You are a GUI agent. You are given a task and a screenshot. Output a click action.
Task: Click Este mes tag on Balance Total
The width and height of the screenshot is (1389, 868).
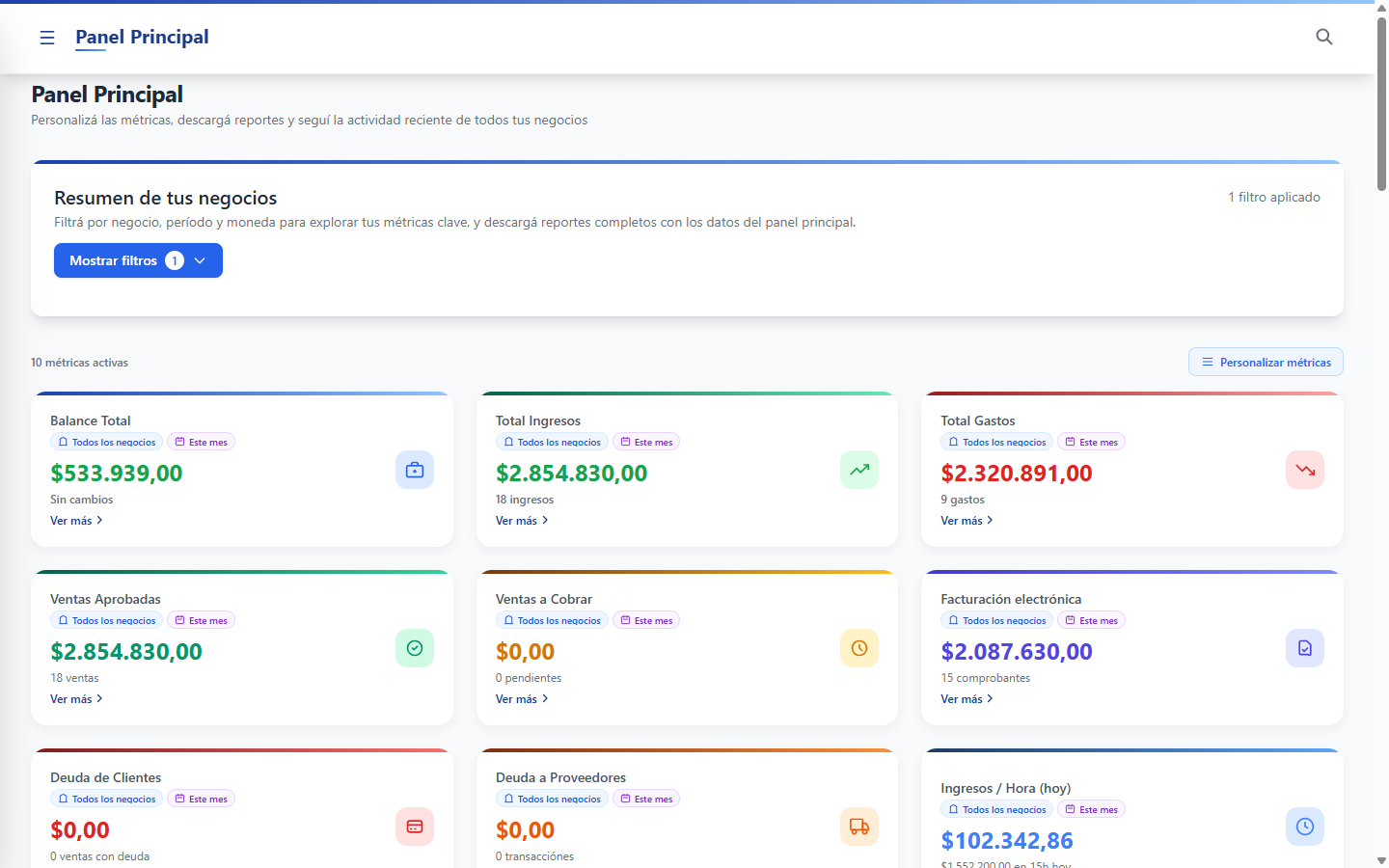click(x=202, y=442)
